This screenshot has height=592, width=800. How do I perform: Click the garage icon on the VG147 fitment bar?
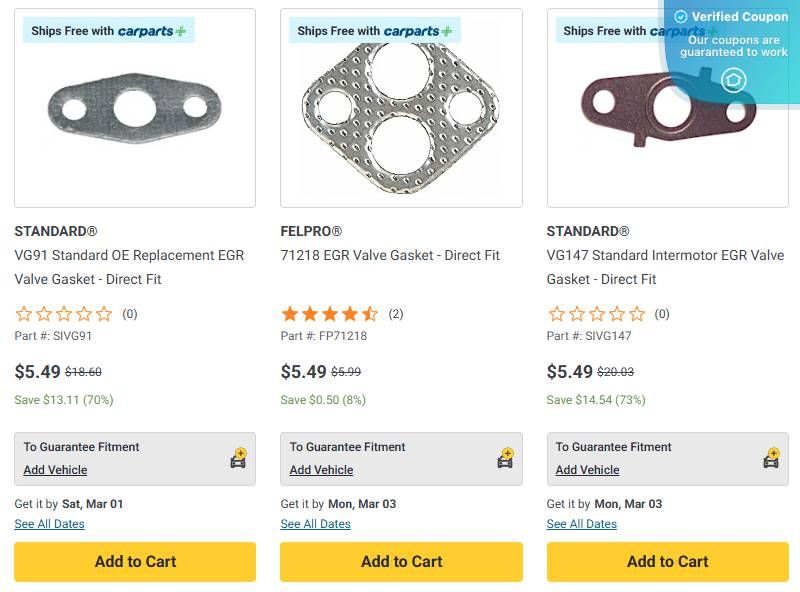pyautogui.click(x=770, y=459)
